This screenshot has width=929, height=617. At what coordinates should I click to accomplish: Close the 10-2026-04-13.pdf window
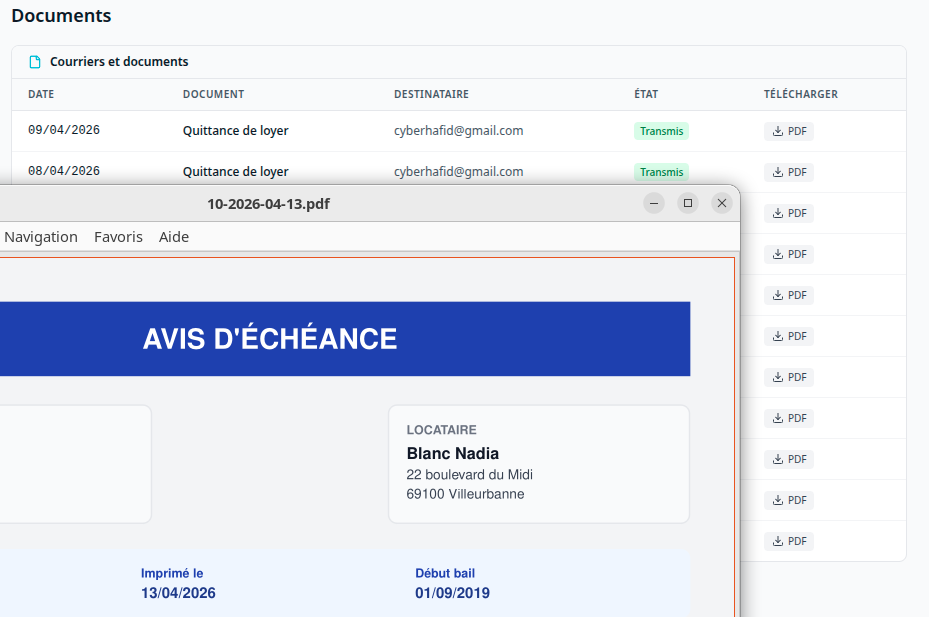tap(722, 203)
